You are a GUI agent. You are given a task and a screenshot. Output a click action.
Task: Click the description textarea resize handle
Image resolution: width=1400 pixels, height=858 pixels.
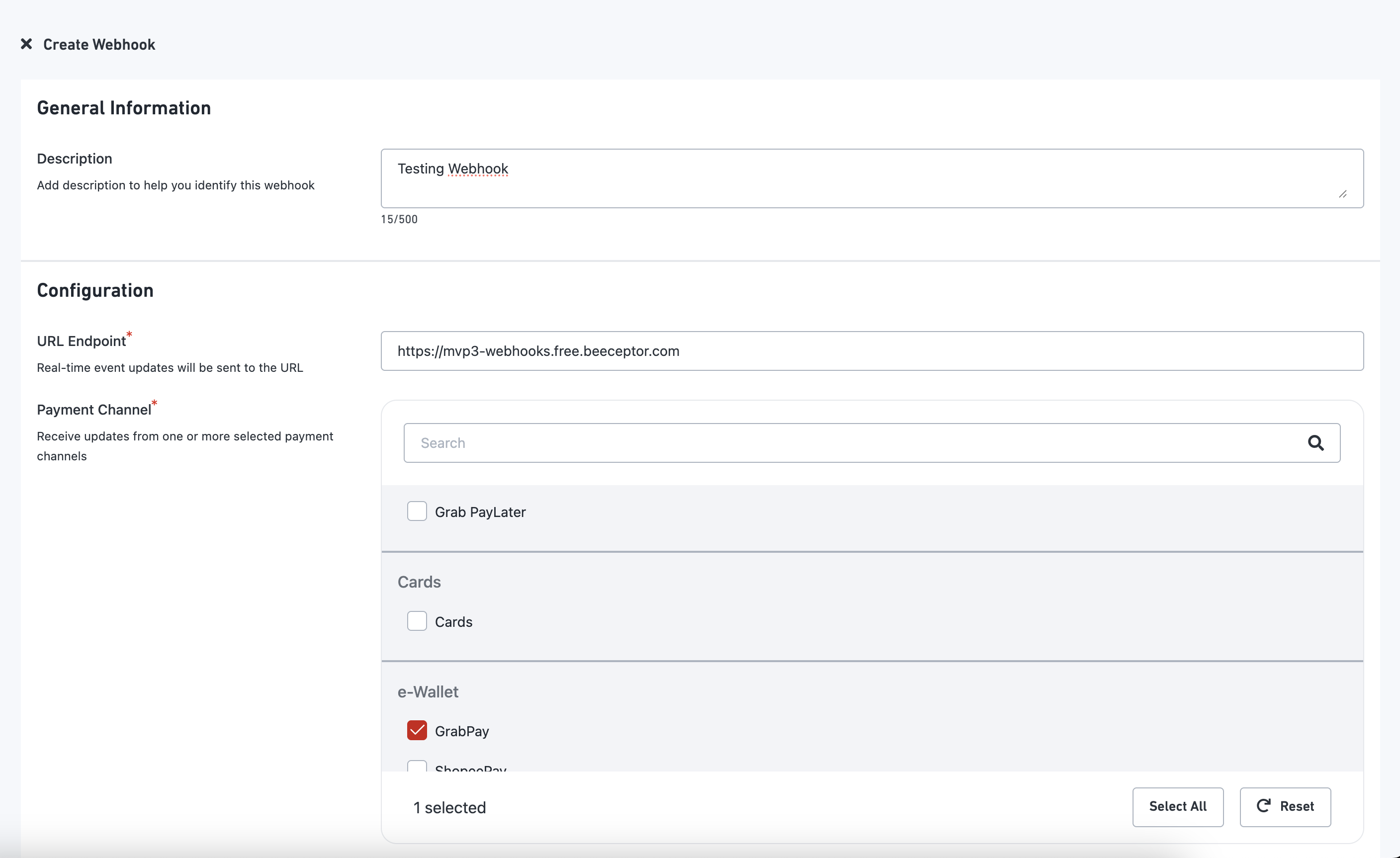(x=1343, y=194)
